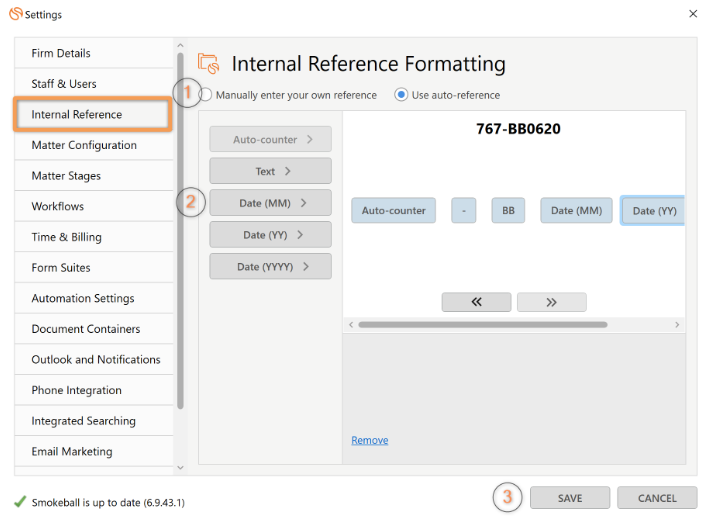This screenshot has height=521, width=709.
Task: Click sidebar scroll-up arrow
Action: [x=180, y=45]
